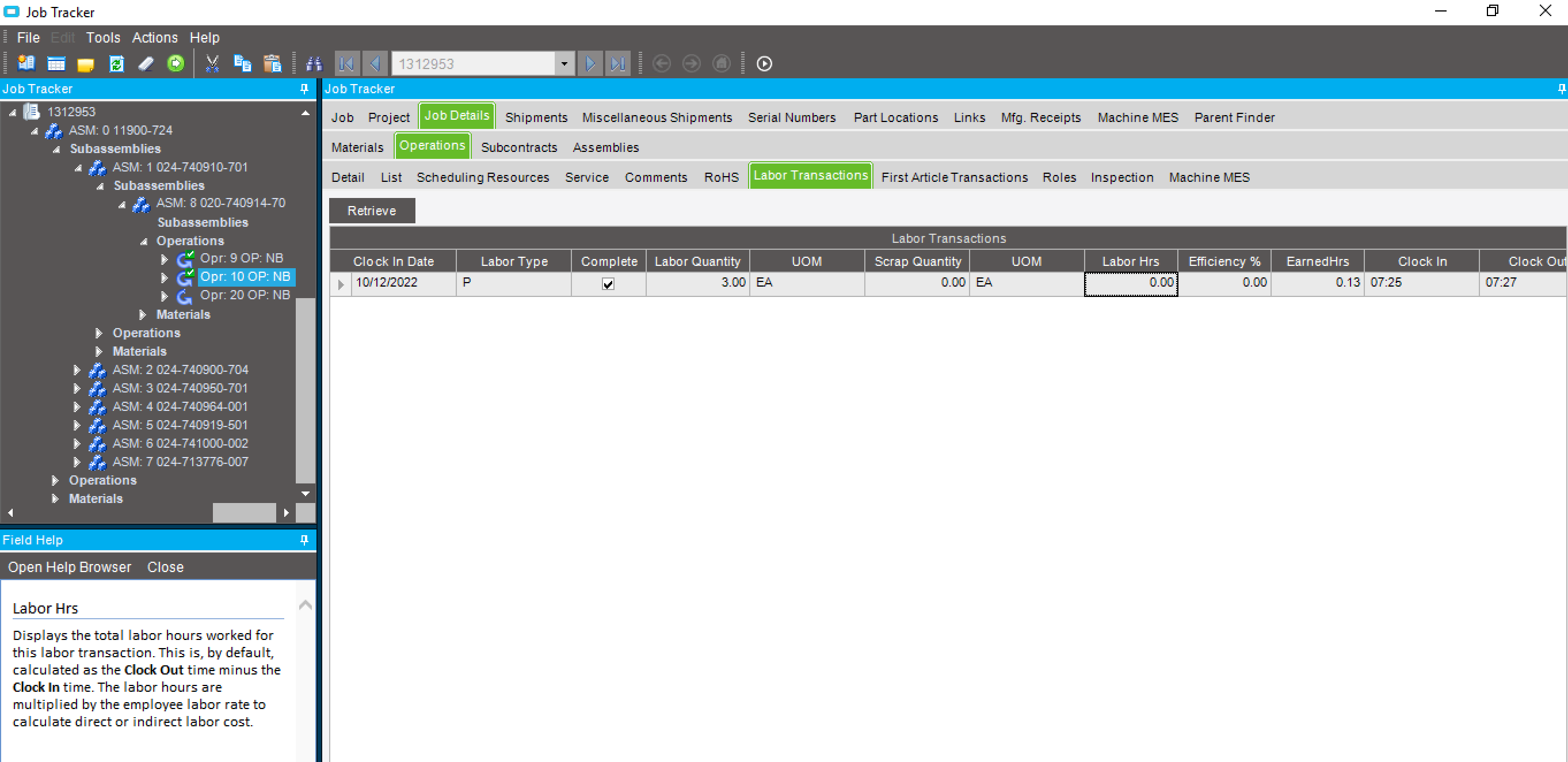The width and height of the screenshot is (1568, 762).
Task: Open the Actions menu
Action: click(155, 38)
